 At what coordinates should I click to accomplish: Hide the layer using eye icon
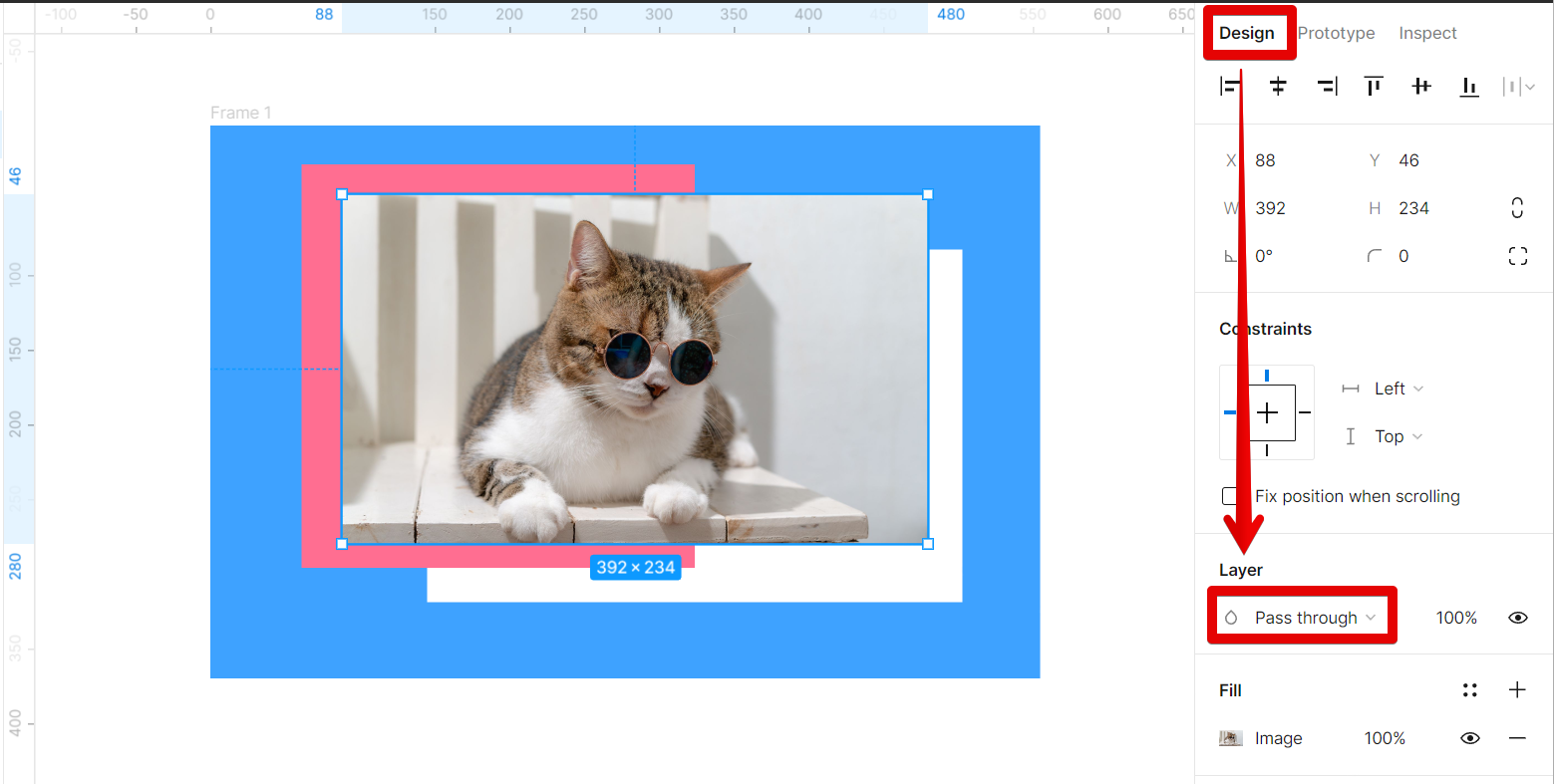coord(1517,618)
